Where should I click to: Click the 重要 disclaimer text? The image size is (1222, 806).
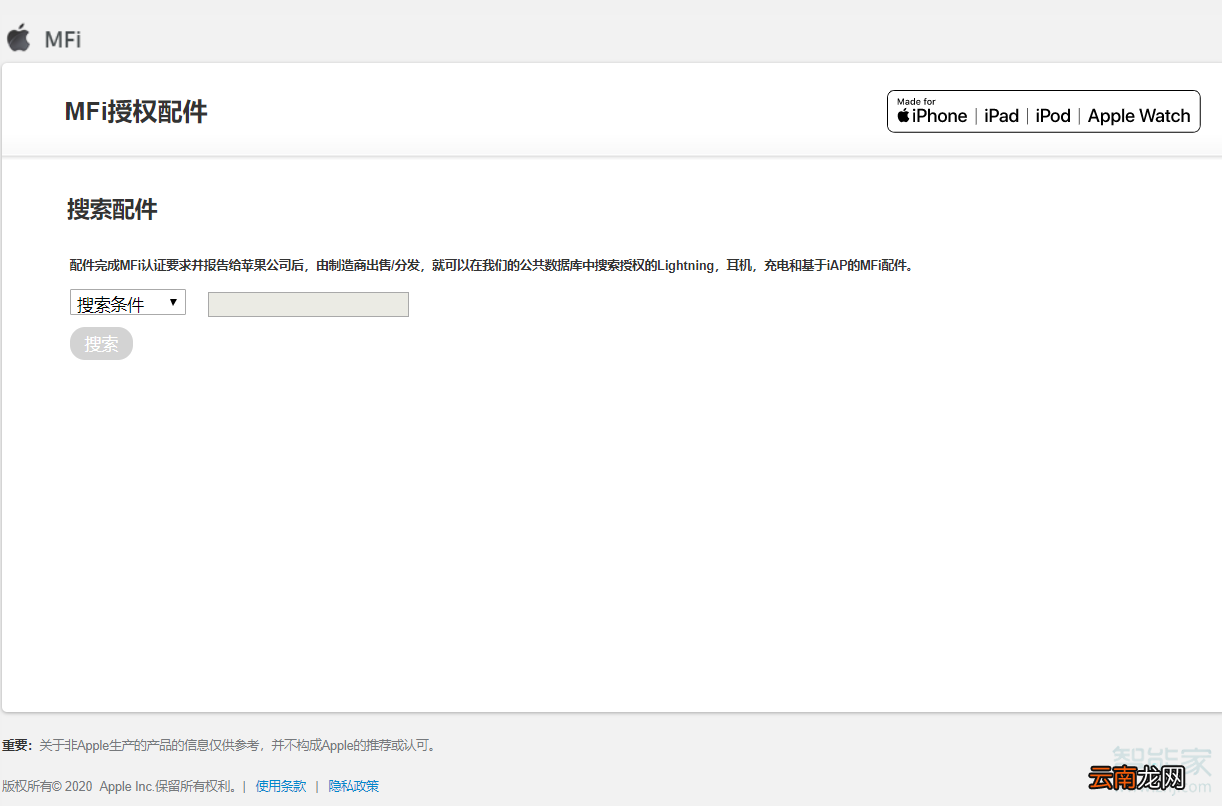tap(219, 745)
